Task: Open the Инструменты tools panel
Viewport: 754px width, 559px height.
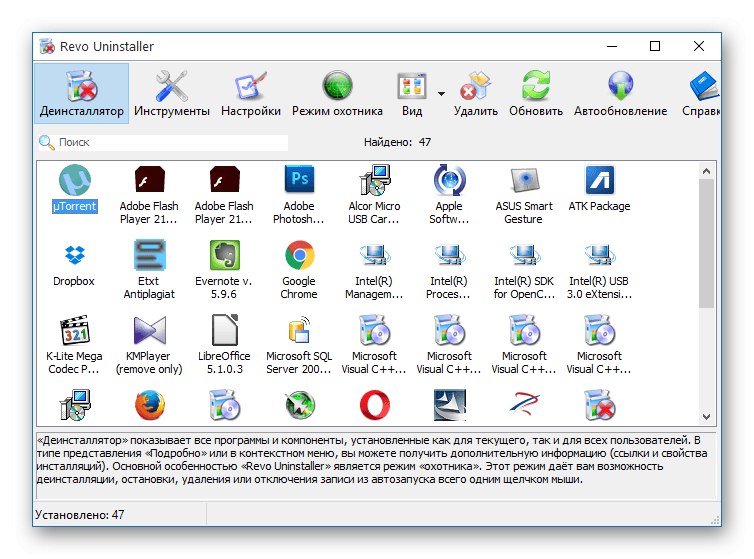Action: coord(172,94)
